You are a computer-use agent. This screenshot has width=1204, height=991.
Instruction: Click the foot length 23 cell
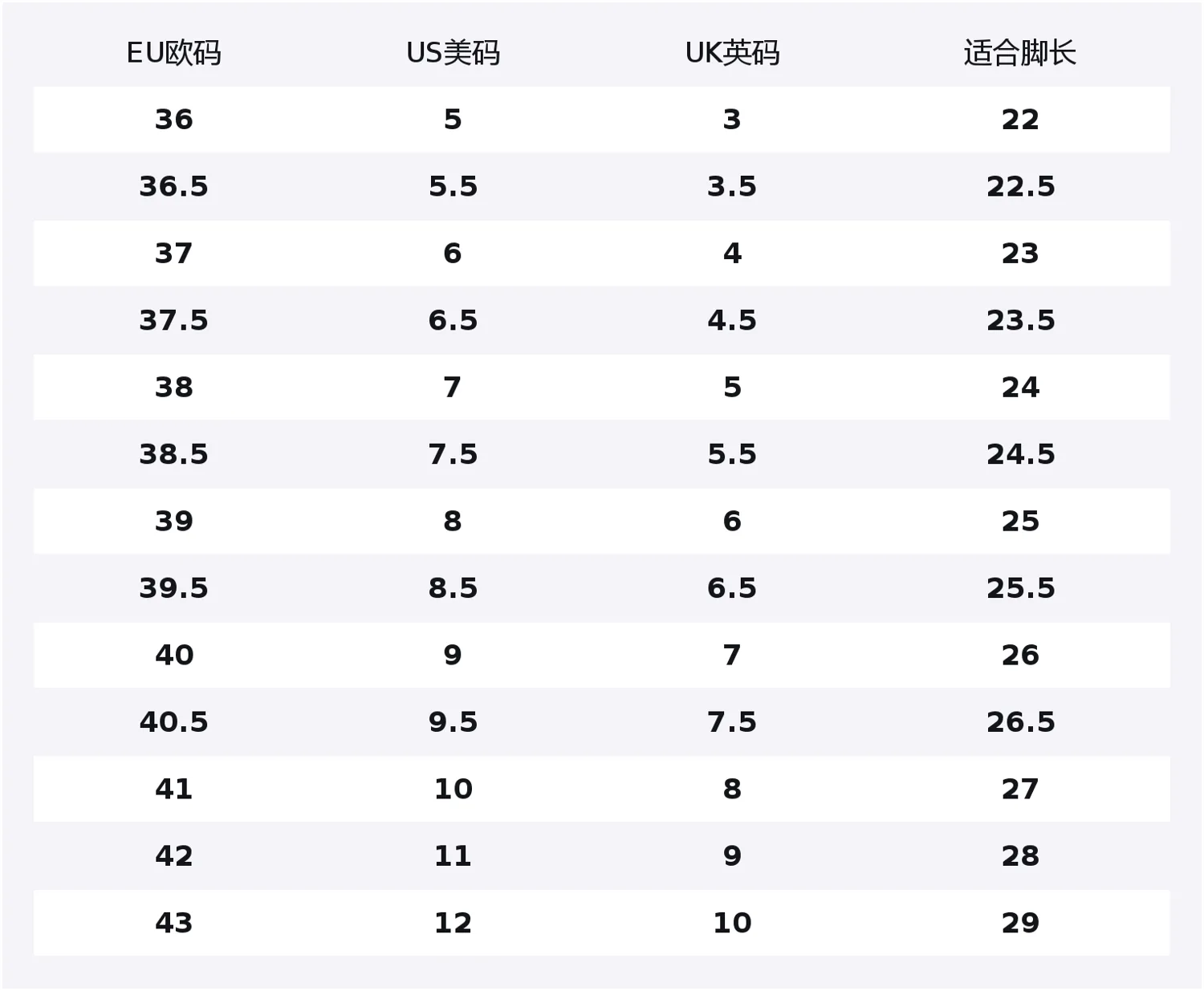click(1019, 254)
